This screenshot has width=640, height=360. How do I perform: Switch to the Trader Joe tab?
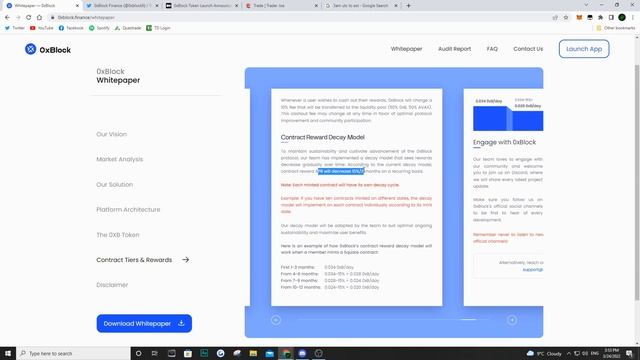coord(282,6)
